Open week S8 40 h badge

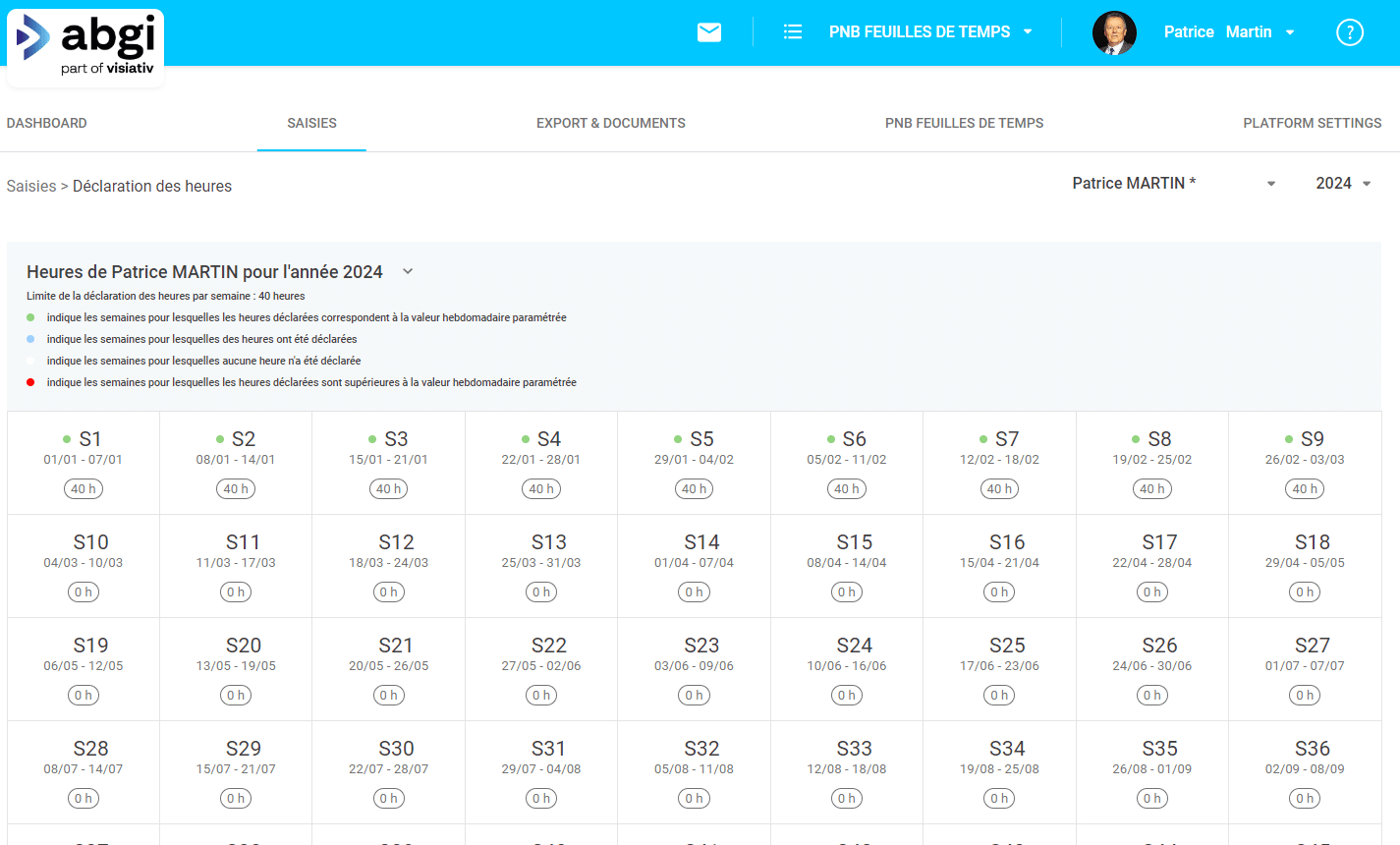point(1152,489)
